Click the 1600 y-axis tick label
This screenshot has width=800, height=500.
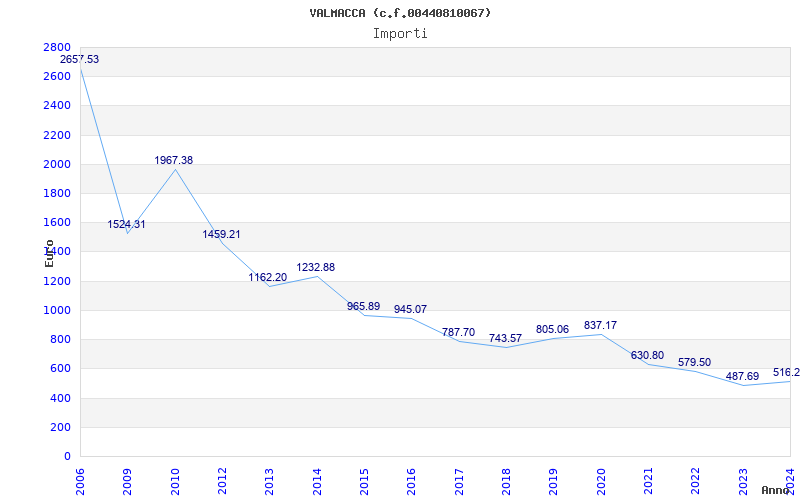[x=57, y=222]
